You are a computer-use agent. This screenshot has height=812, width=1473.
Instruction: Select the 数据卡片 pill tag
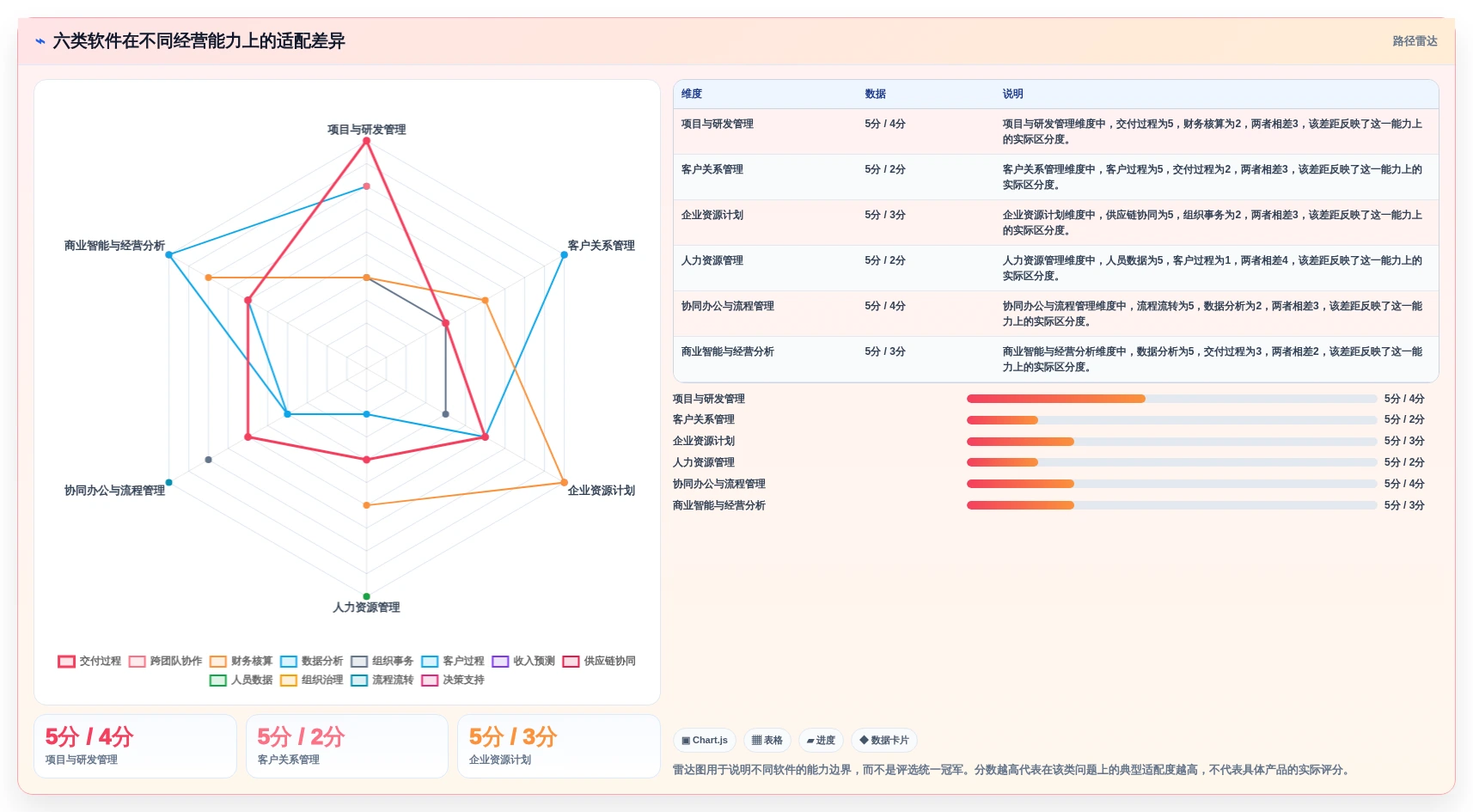click(884, 740)
